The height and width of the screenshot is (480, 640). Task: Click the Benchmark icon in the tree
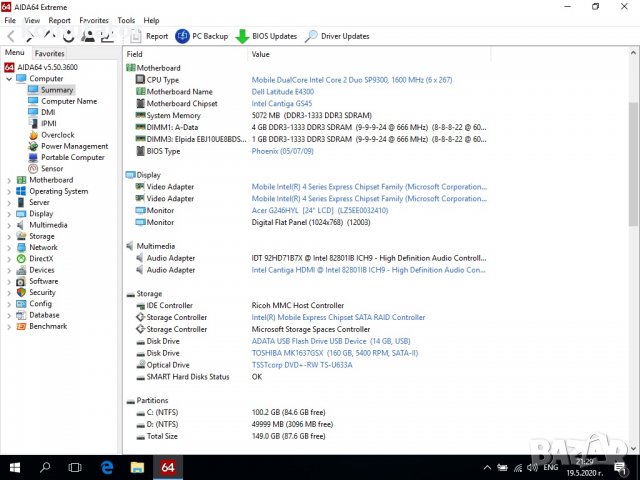tap(21, 326)
